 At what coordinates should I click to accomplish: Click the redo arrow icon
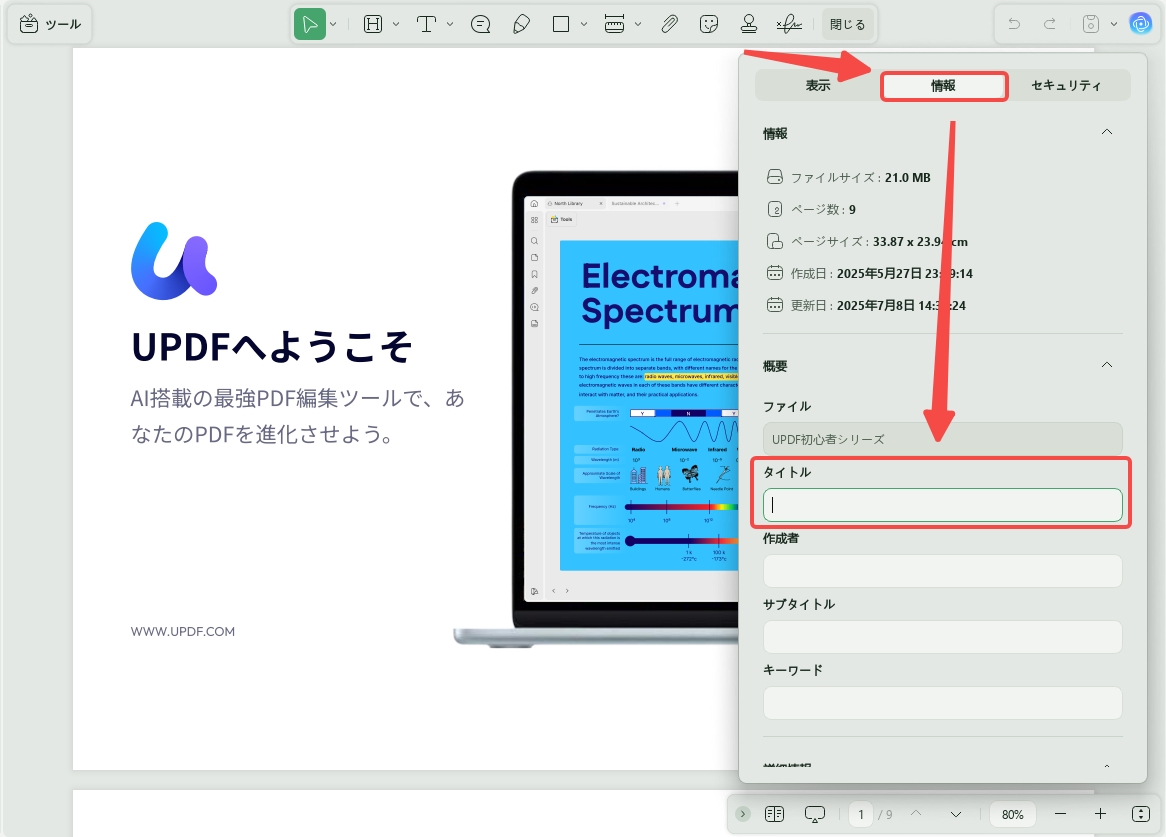(x=1049, y=25)
